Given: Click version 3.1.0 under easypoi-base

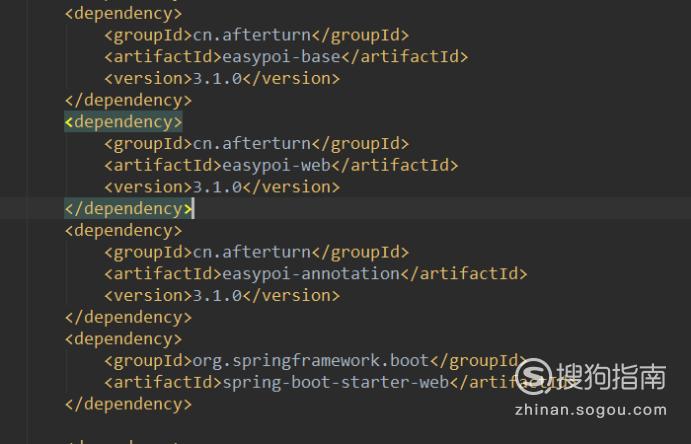Looking at the screenshot, I should 222,79.
